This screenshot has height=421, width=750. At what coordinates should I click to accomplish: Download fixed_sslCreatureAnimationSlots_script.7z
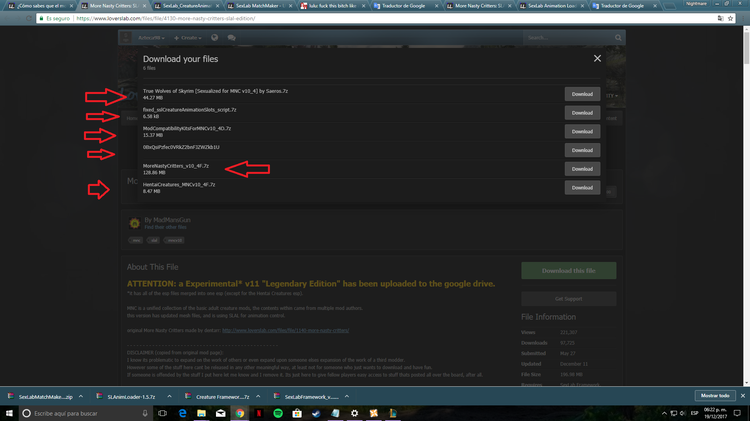tap(582, 113)
